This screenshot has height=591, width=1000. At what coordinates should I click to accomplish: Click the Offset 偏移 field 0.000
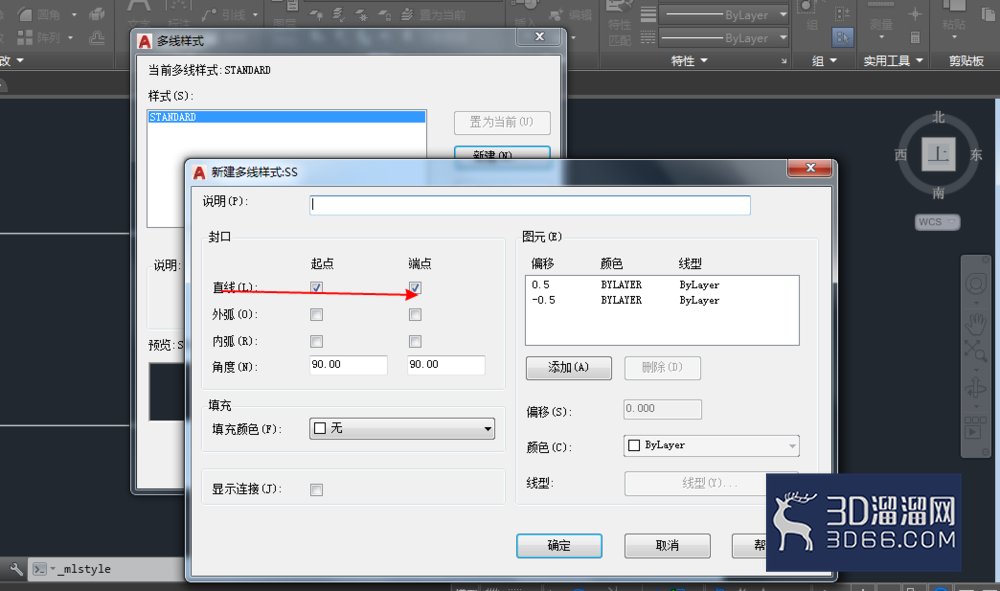pos(663,409)
